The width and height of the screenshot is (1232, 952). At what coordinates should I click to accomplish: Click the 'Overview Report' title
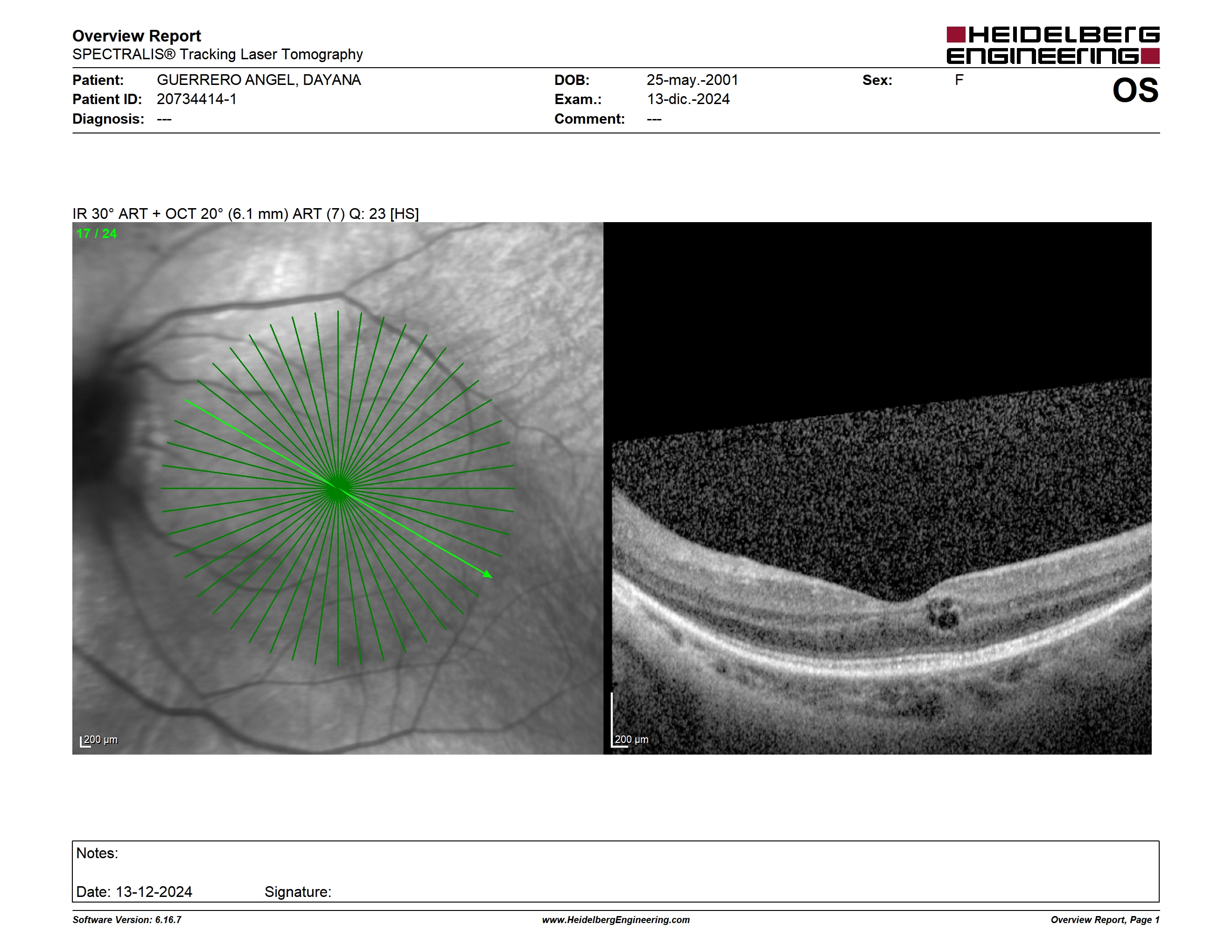137,36
